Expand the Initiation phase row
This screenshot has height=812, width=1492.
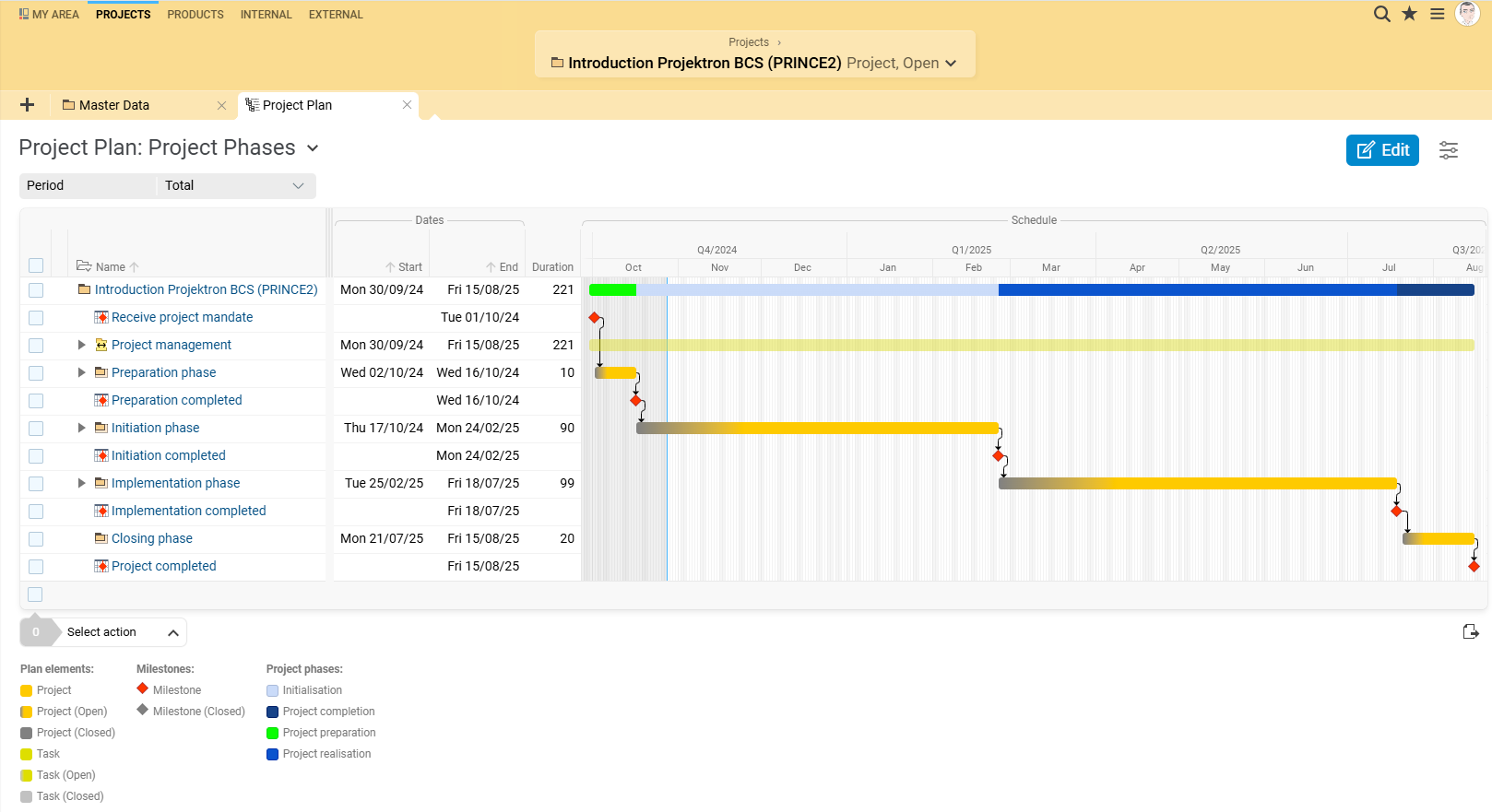point(81,428)
